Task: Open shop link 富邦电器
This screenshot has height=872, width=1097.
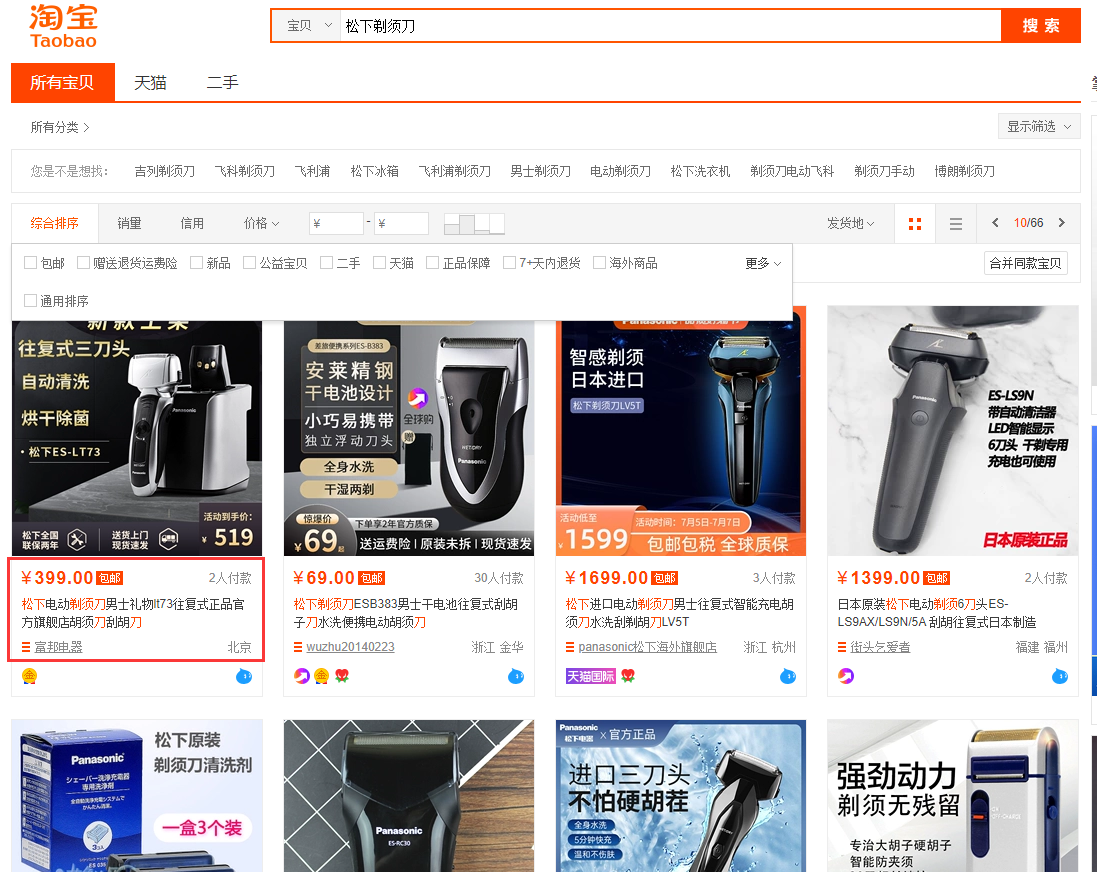Action: click(x=59, y=647)
